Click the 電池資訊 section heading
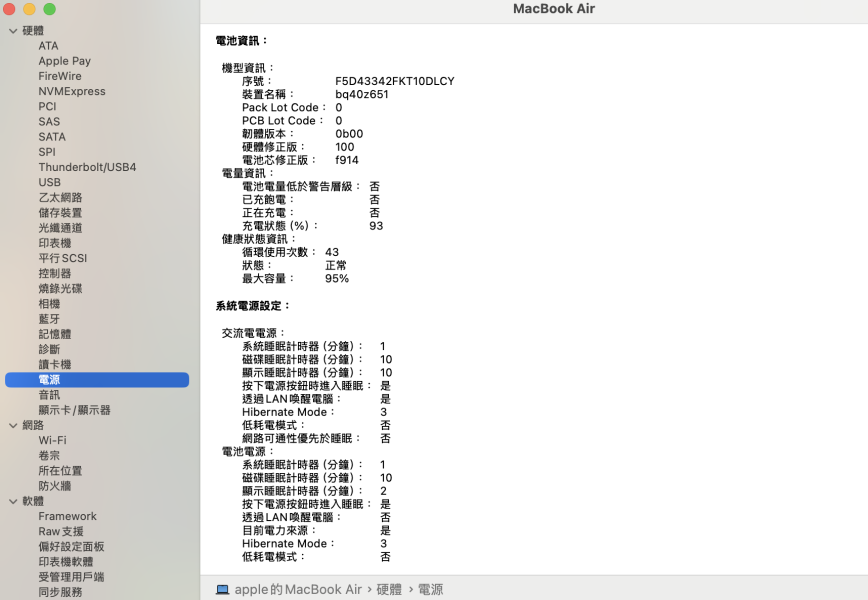868x600 pixels. click(x=241, y=41)
